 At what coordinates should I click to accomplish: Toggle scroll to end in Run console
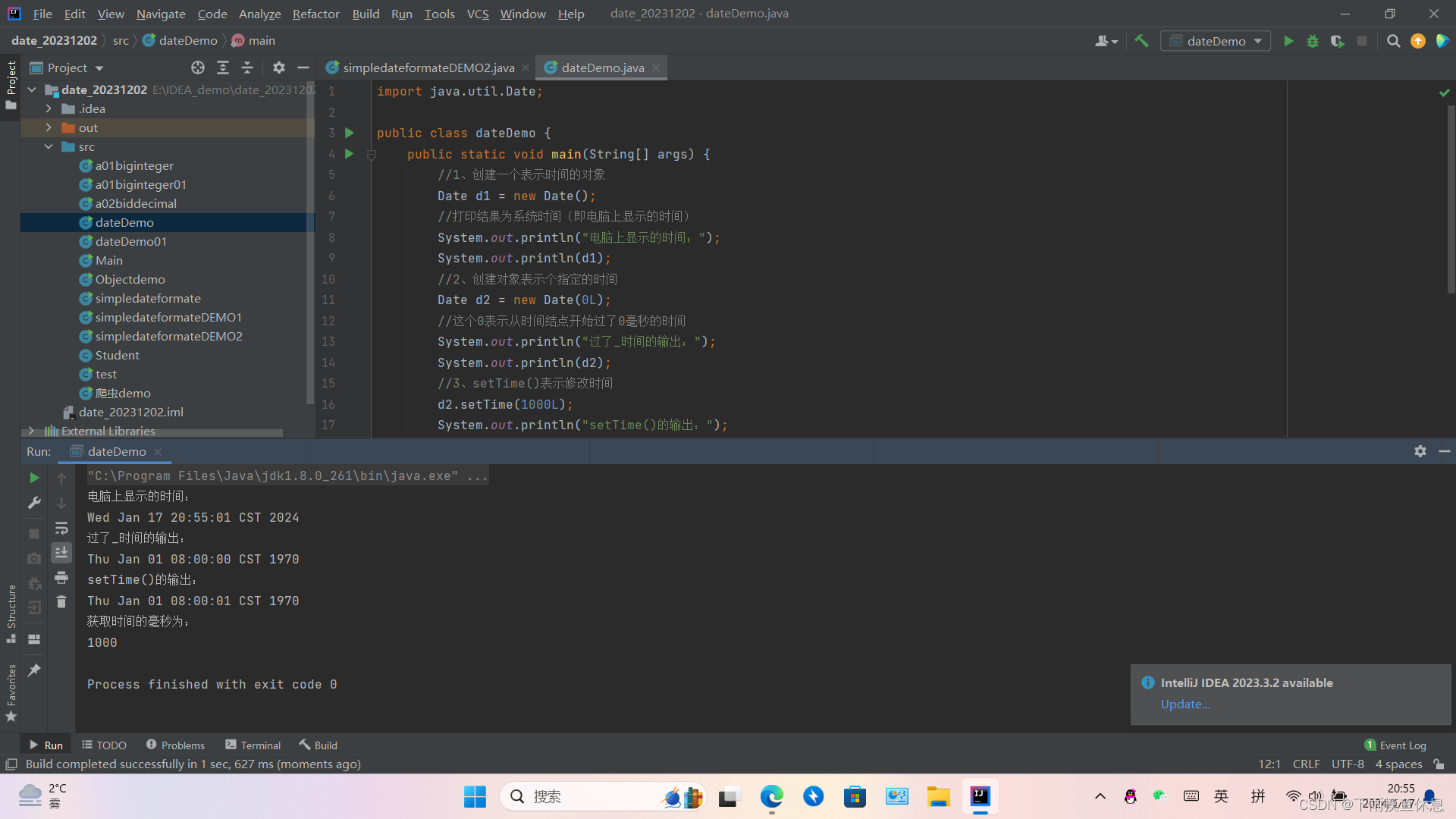[x=61, y=552]
